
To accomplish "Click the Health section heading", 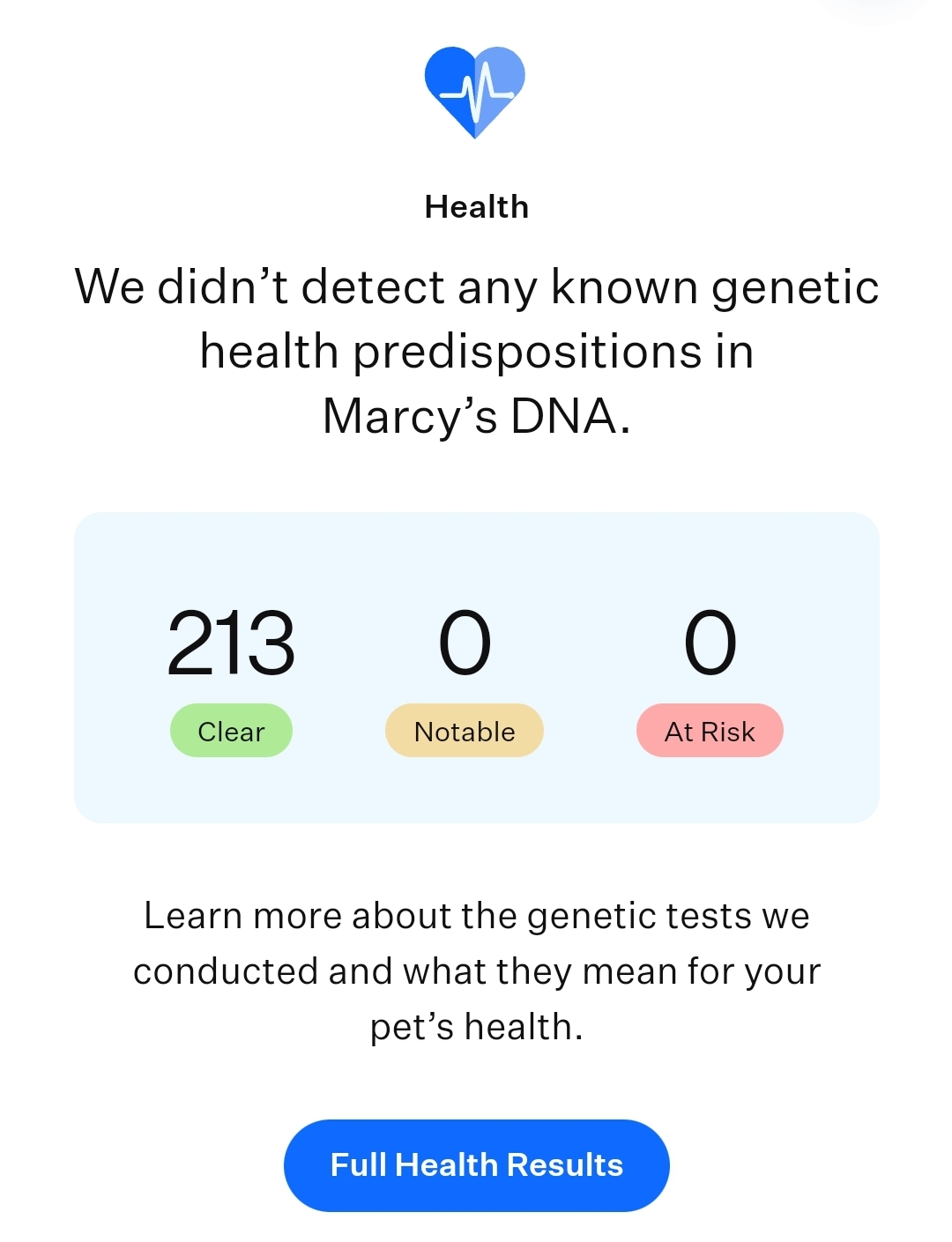I will (x=477, y=207).
